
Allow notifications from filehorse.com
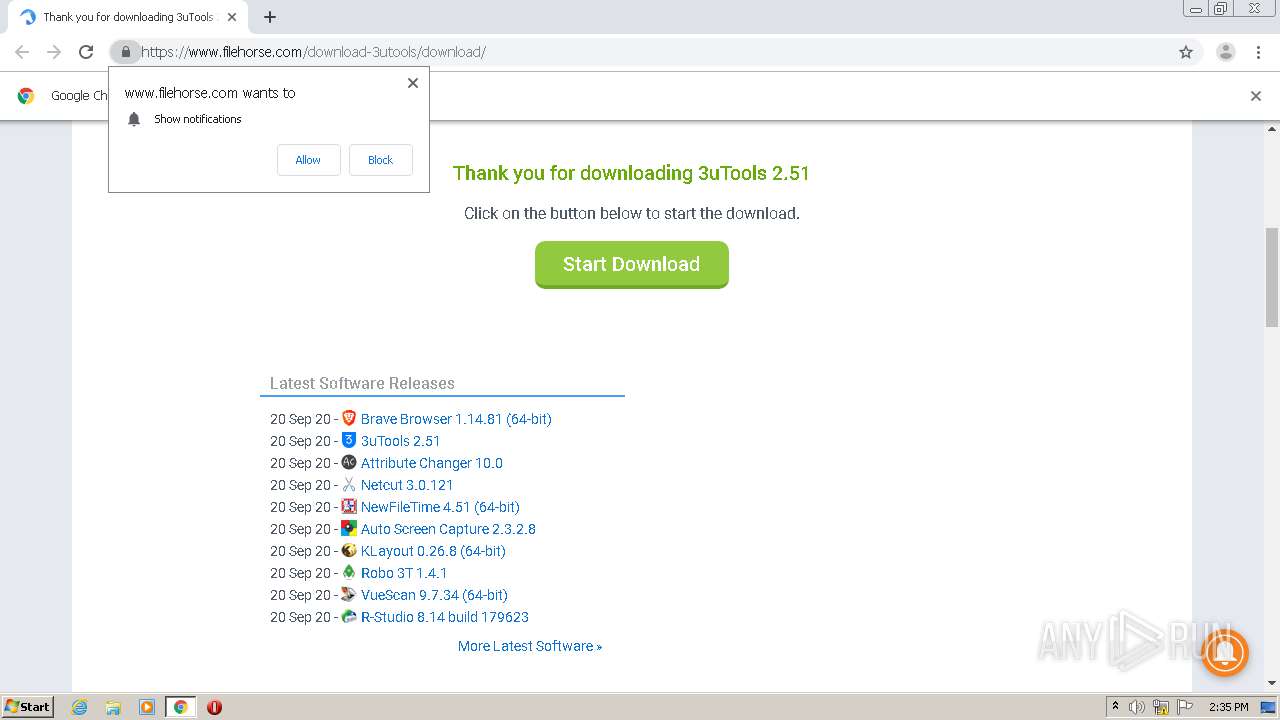pyautogui.click(x=308, y=160)
